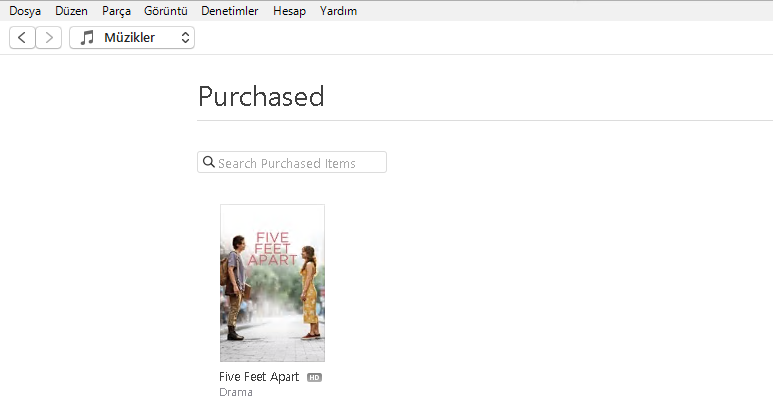
Task: Open the Yardım menu
Action: (338, 11)
